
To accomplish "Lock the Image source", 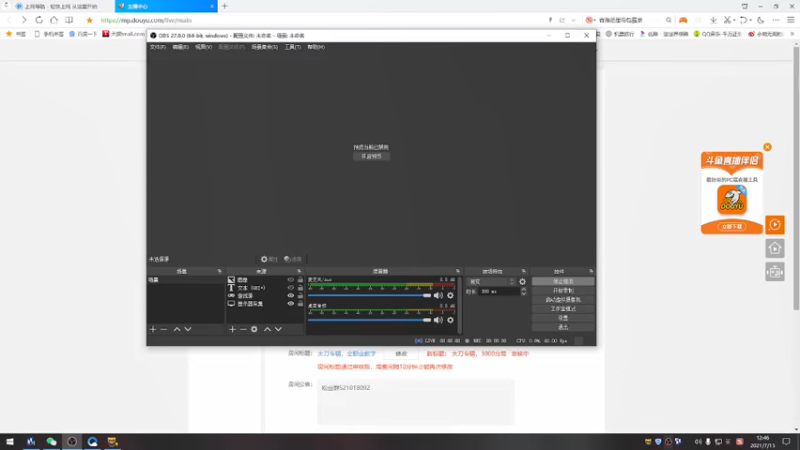I will (x=300, y=280).
